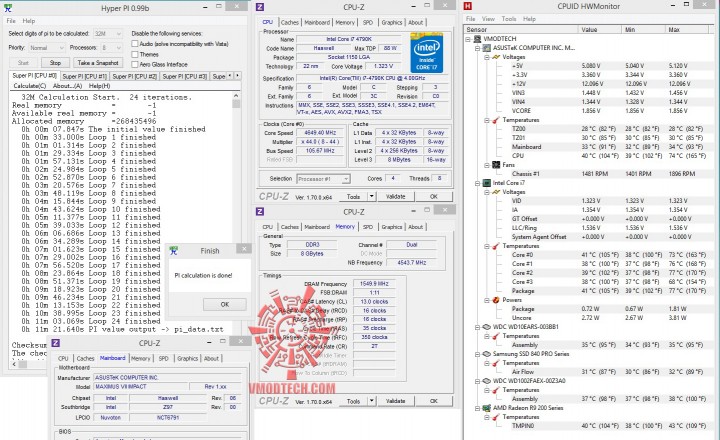Image resolution: width=720 pixels, height=440 pixels.
Task: Open the Tools dropdown arrow in top CPU-Z
Action: [371, 197]
